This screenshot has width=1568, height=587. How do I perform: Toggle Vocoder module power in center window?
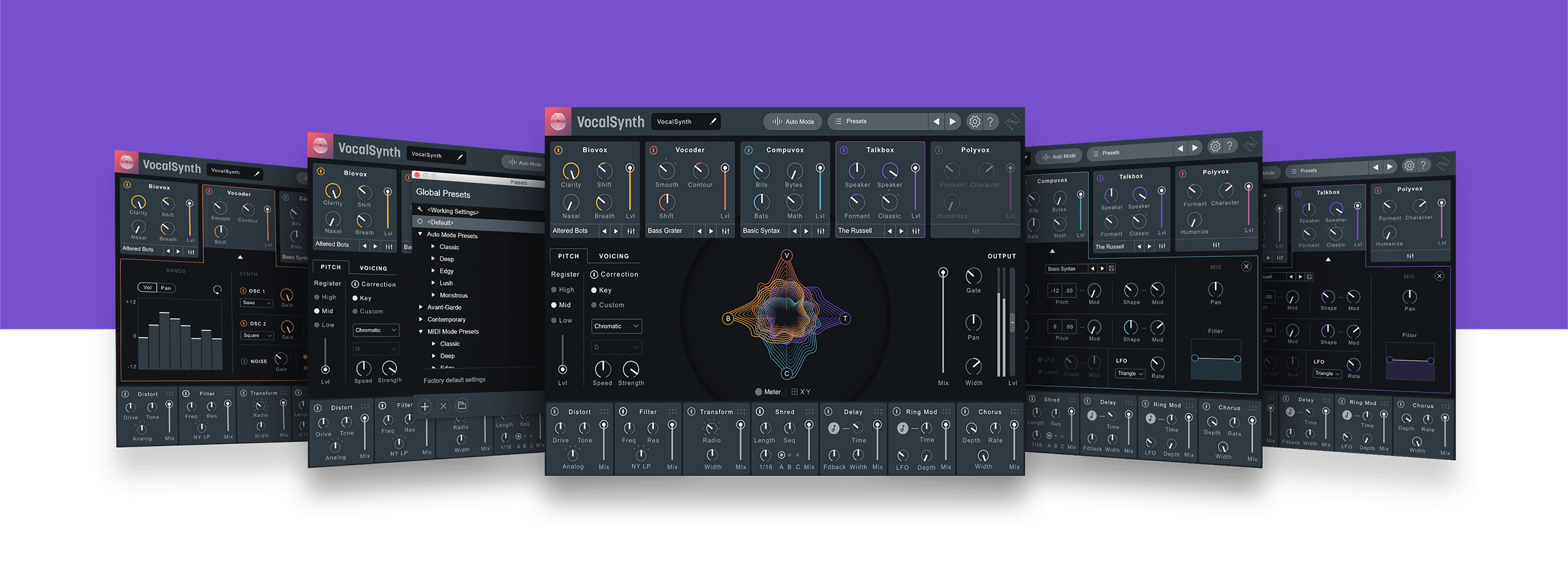coord(654,150)
